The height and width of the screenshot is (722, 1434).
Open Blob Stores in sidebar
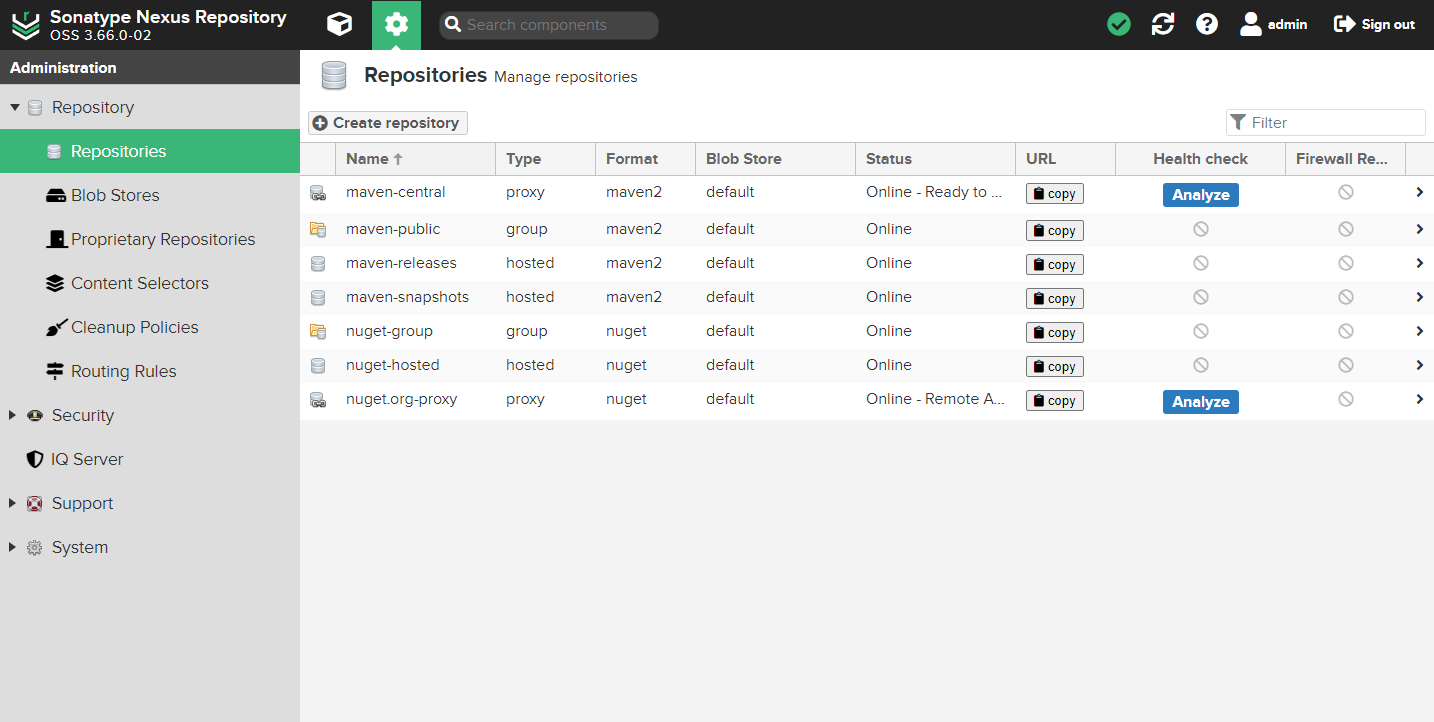(x=115, y=196)
